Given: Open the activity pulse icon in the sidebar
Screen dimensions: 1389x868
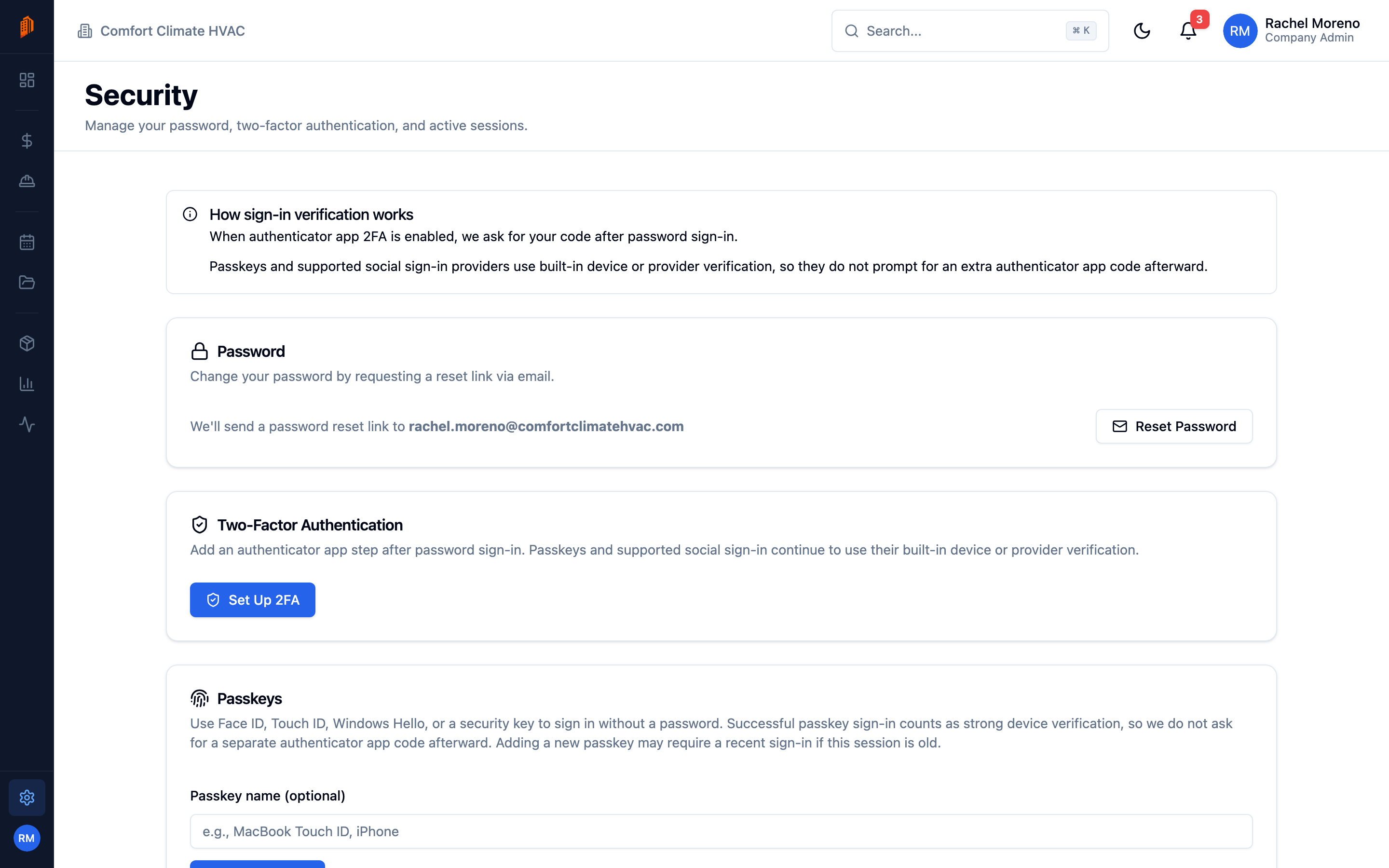Looking at the screenshot, I should (x=27, y=424).
